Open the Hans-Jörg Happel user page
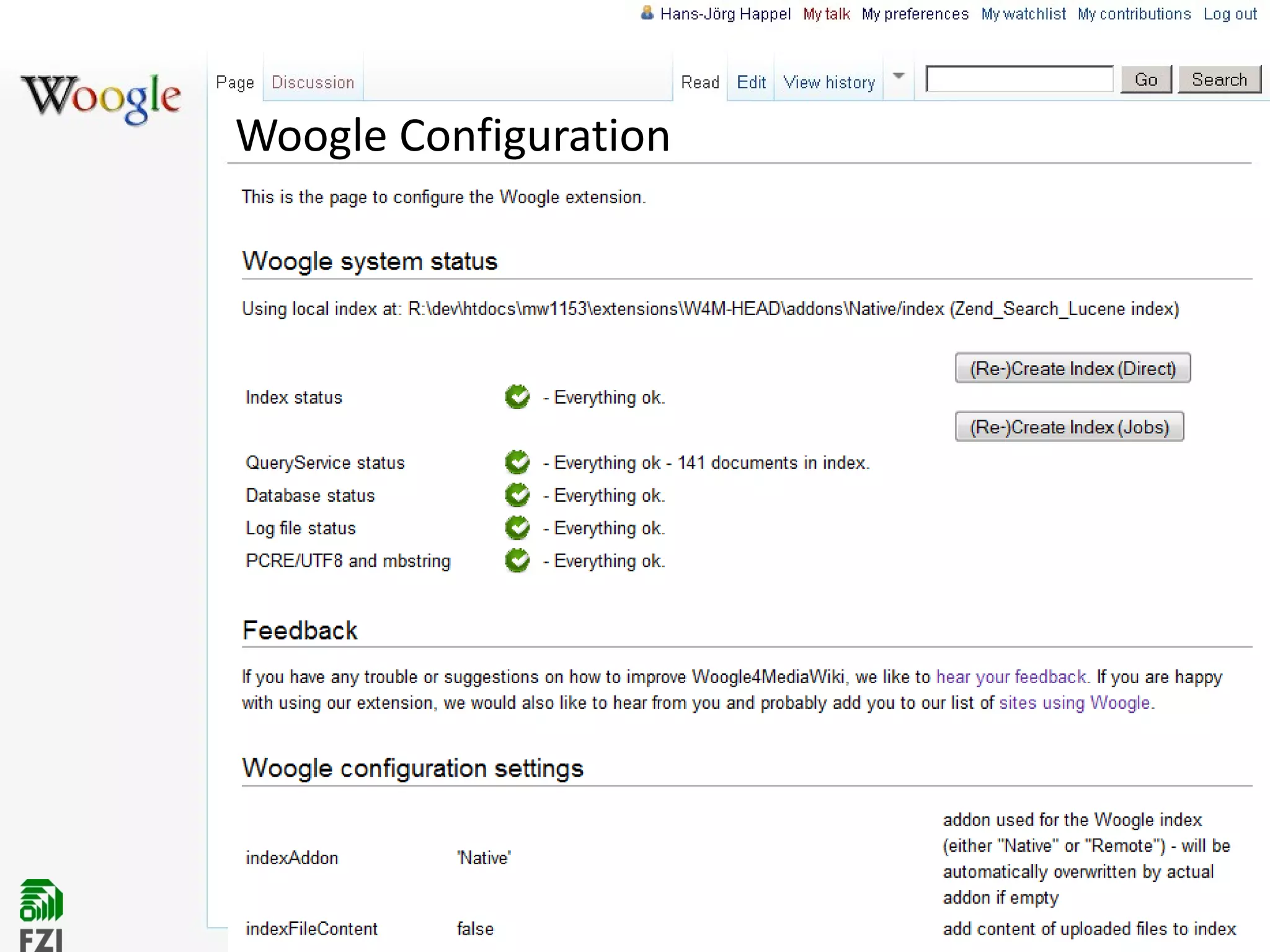The image size is (1270, 952). [x=726, y=14]
